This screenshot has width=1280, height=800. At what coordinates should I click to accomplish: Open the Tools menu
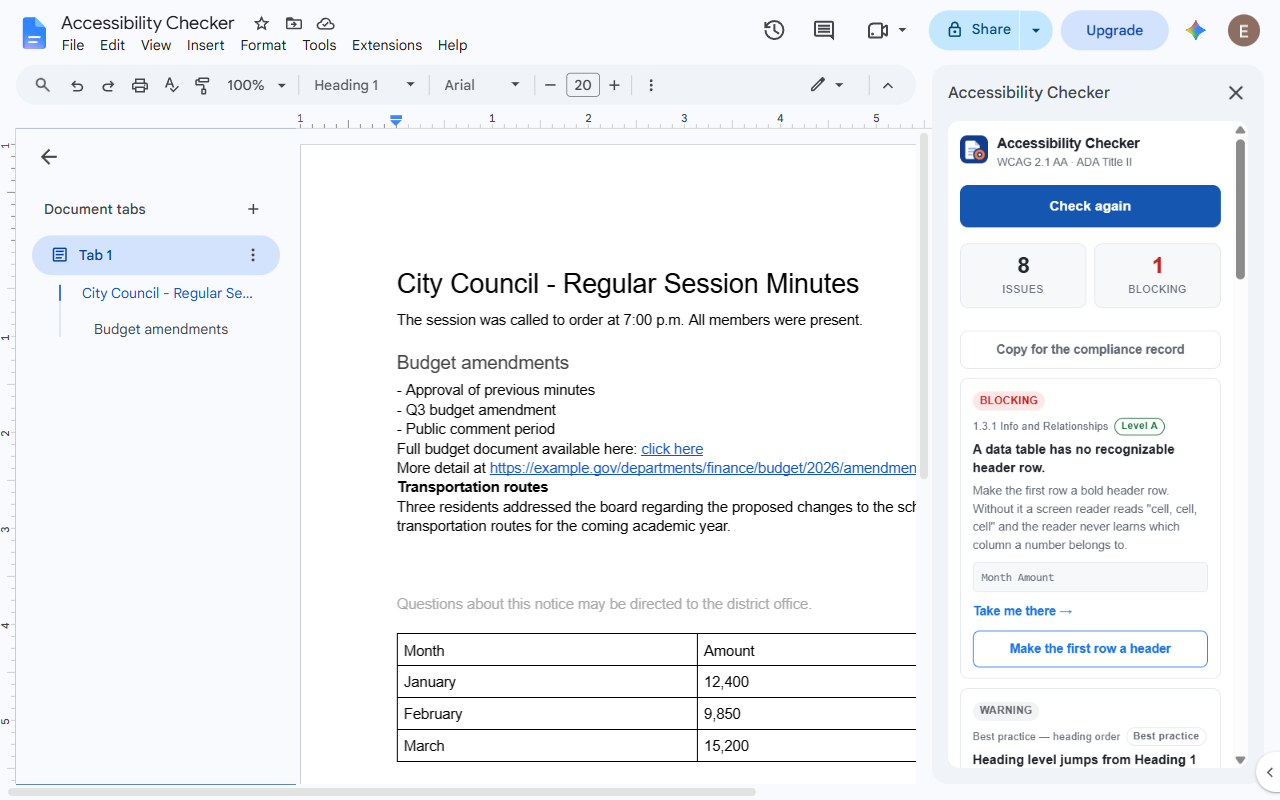(x=319, y=45)
